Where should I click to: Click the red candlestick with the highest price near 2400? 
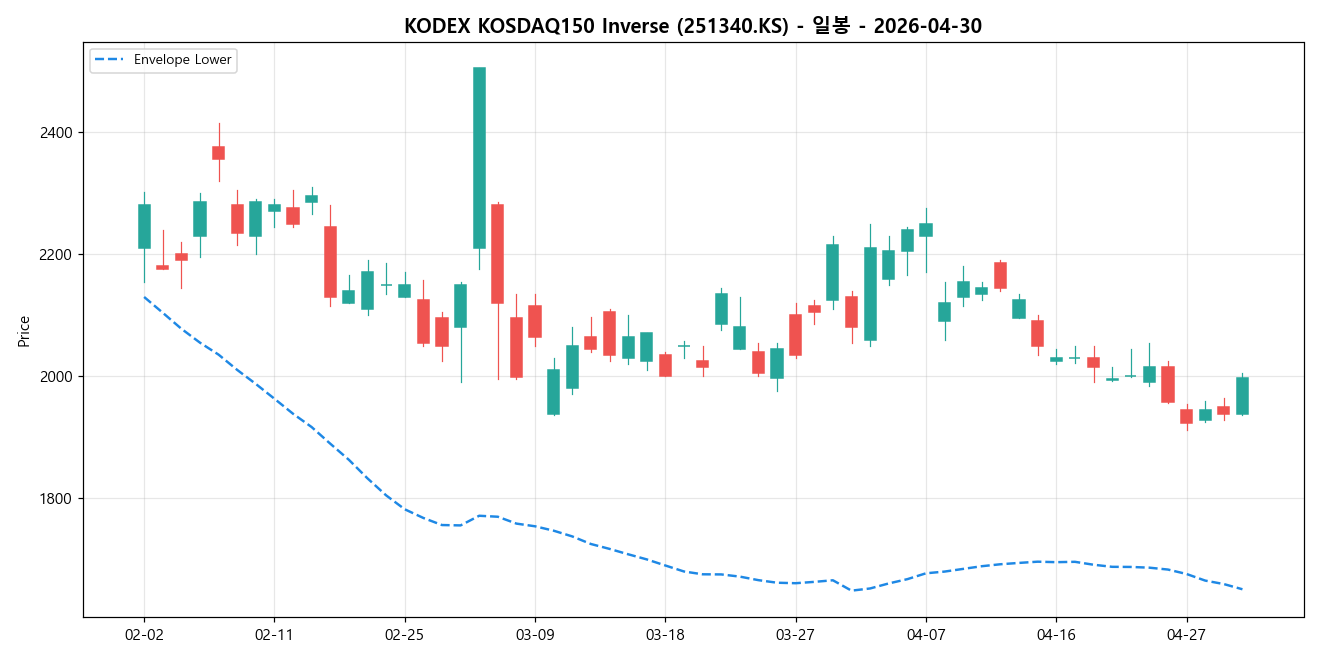coord(218,153)
